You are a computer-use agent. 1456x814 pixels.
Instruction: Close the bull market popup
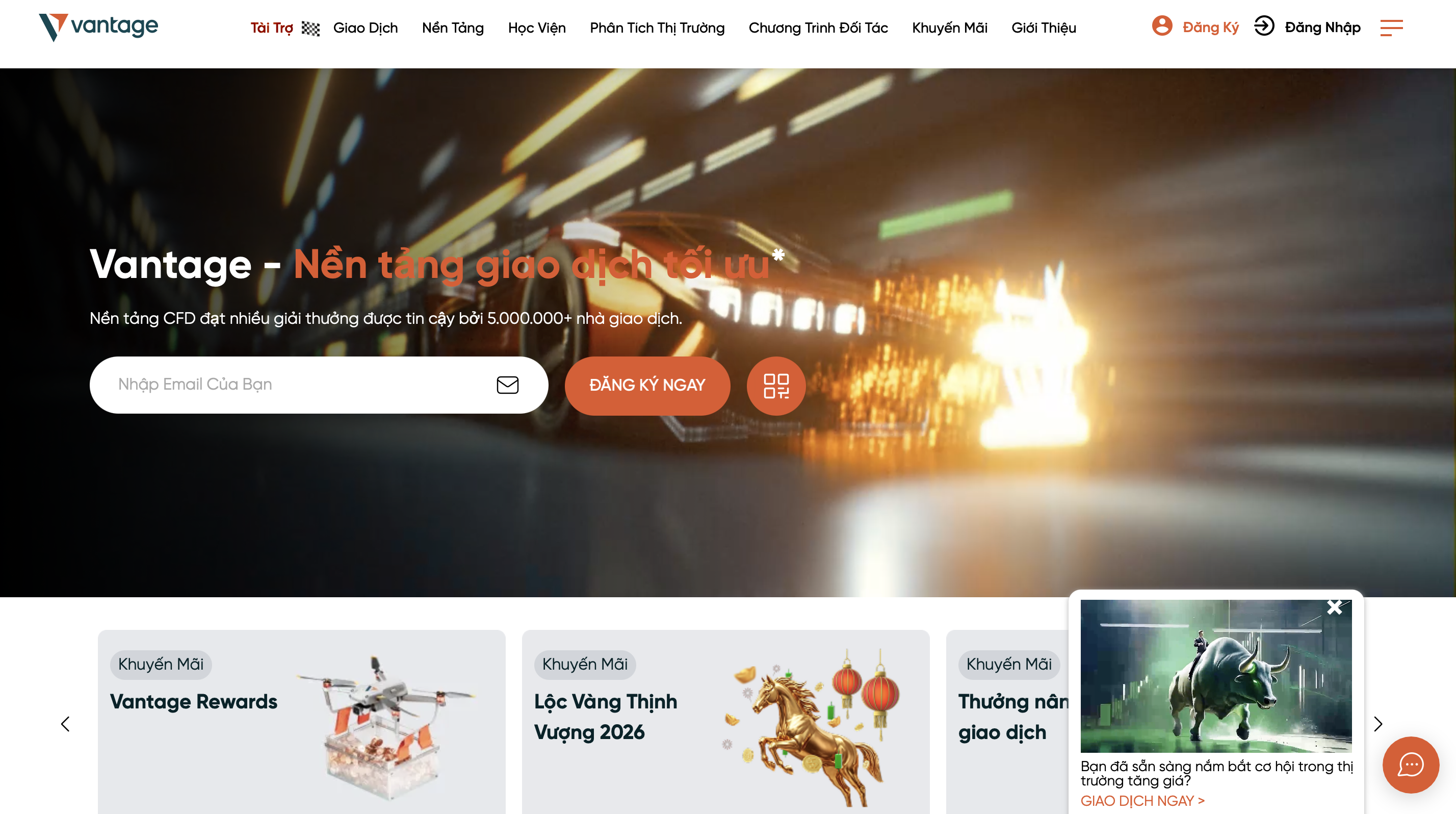click(1335, 607)
